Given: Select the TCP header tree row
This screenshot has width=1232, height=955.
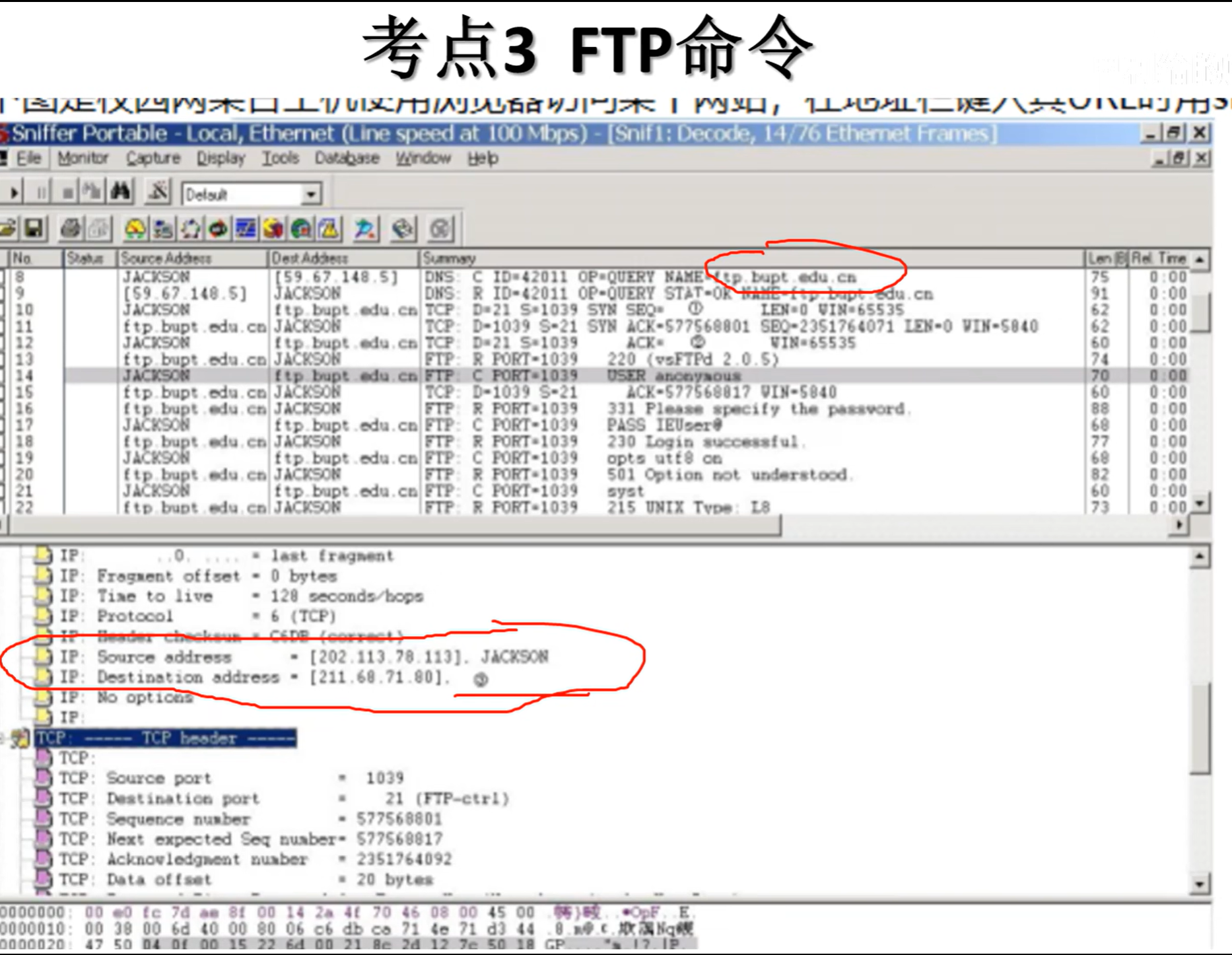Looking at the screenshot, I should pos(166,738).
